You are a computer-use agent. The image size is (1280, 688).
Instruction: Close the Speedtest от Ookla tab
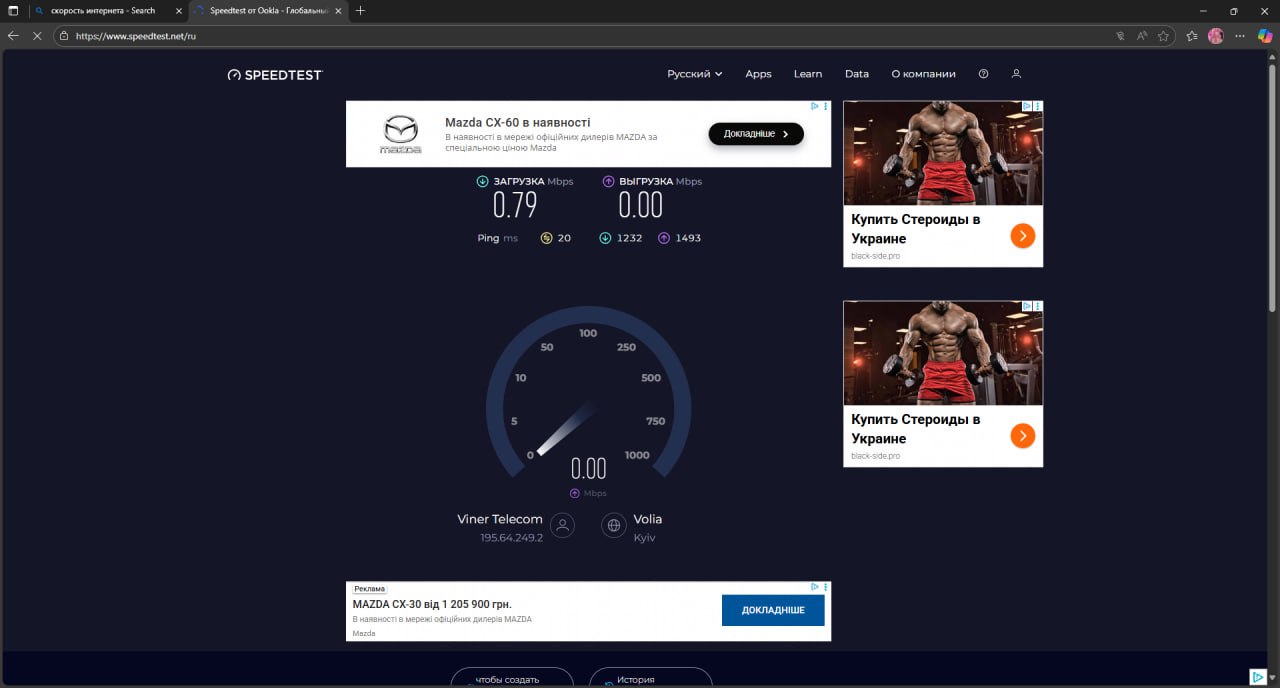click(x=340, y=11)
